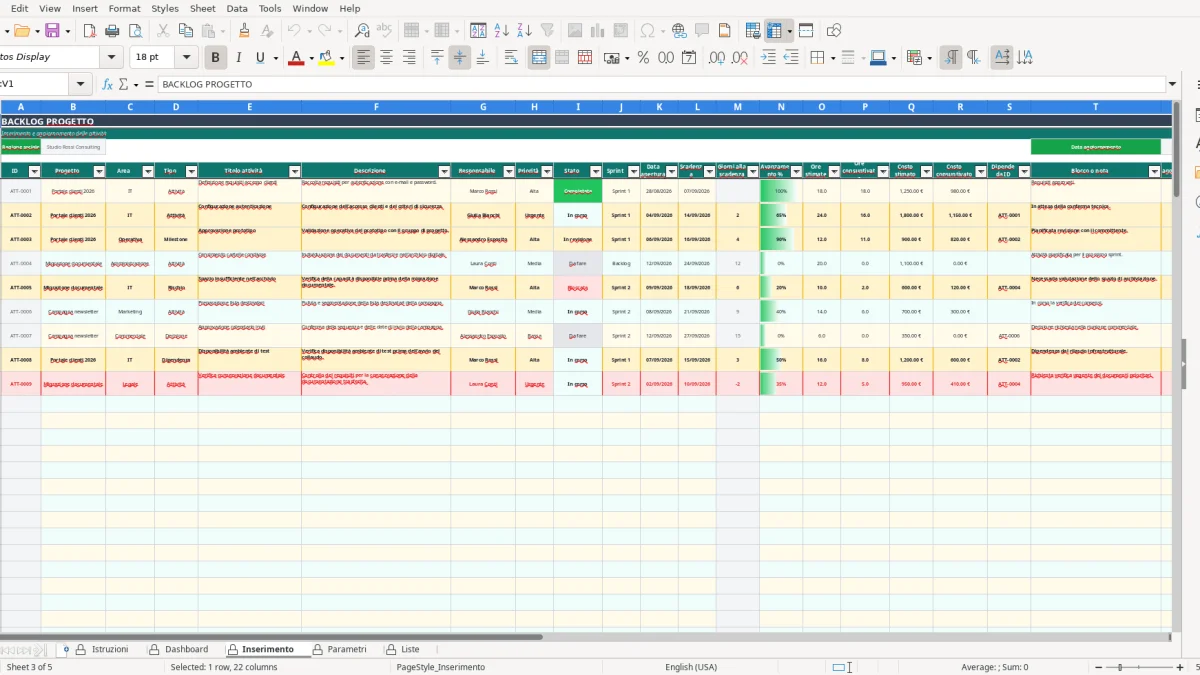Click the formula input field

(660, 85)
